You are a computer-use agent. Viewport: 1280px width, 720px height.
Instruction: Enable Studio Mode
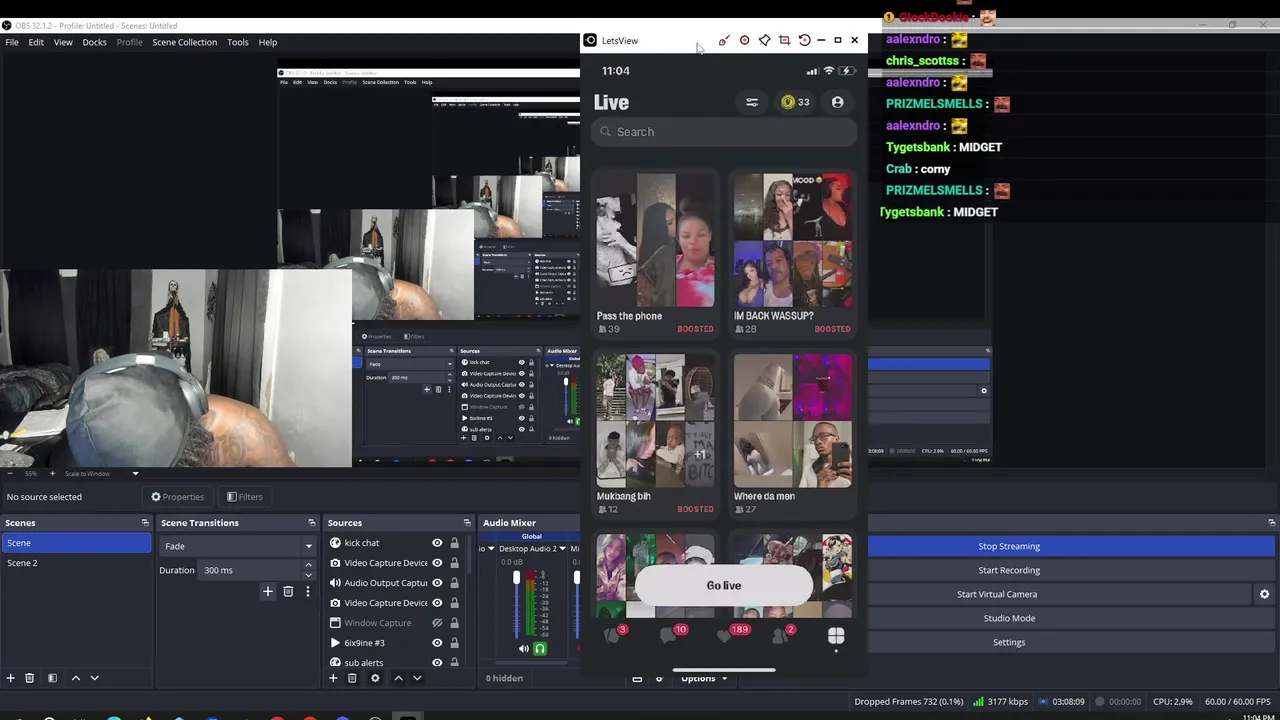[1009, 618]
